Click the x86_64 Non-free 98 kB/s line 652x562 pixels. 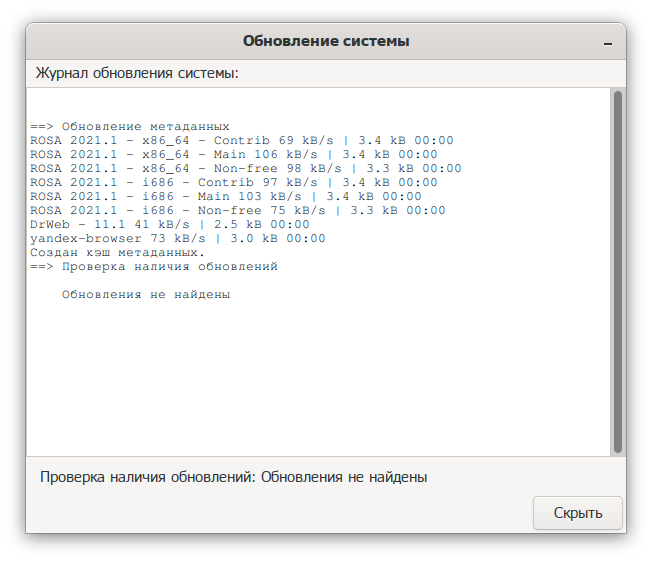[x=246, y=168]
